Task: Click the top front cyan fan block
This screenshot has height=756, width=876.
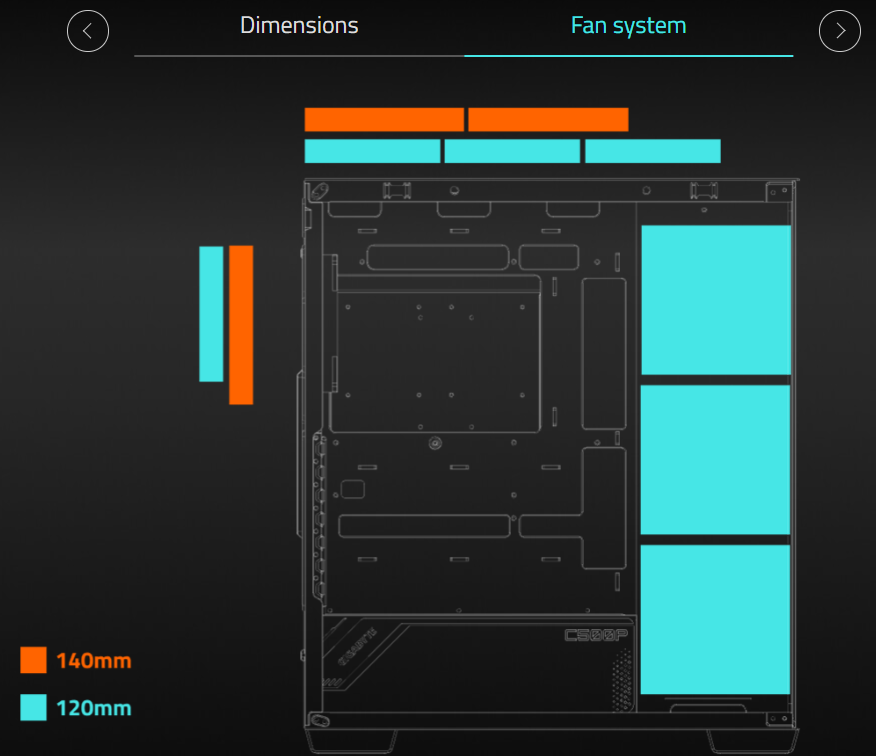Action: tap(715, 300)
